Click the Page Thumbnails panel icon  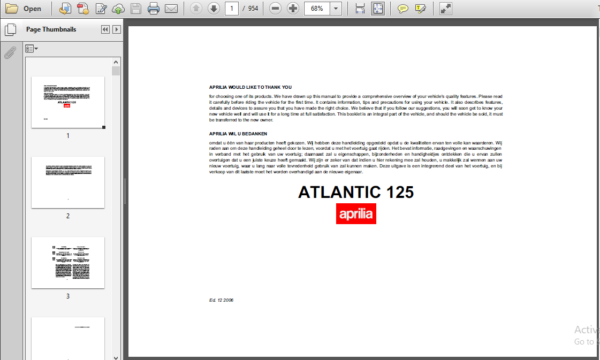[x=11, y=29]
